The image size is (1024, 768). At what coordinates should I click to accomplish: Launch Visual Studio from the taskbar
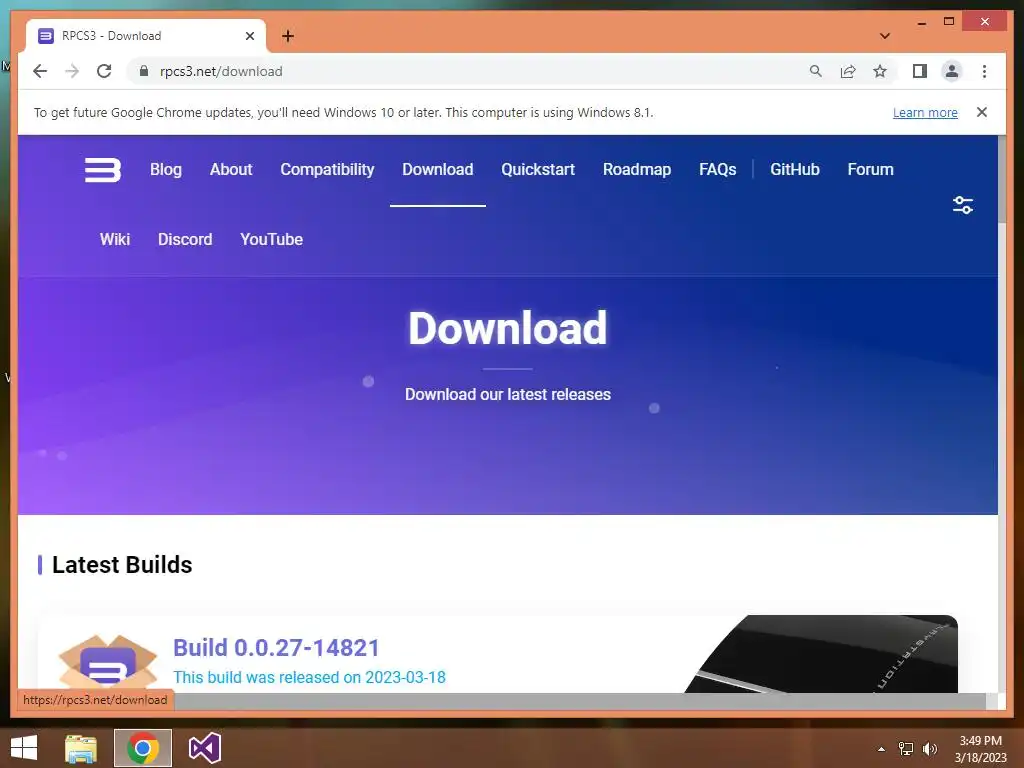coord(204,748)
